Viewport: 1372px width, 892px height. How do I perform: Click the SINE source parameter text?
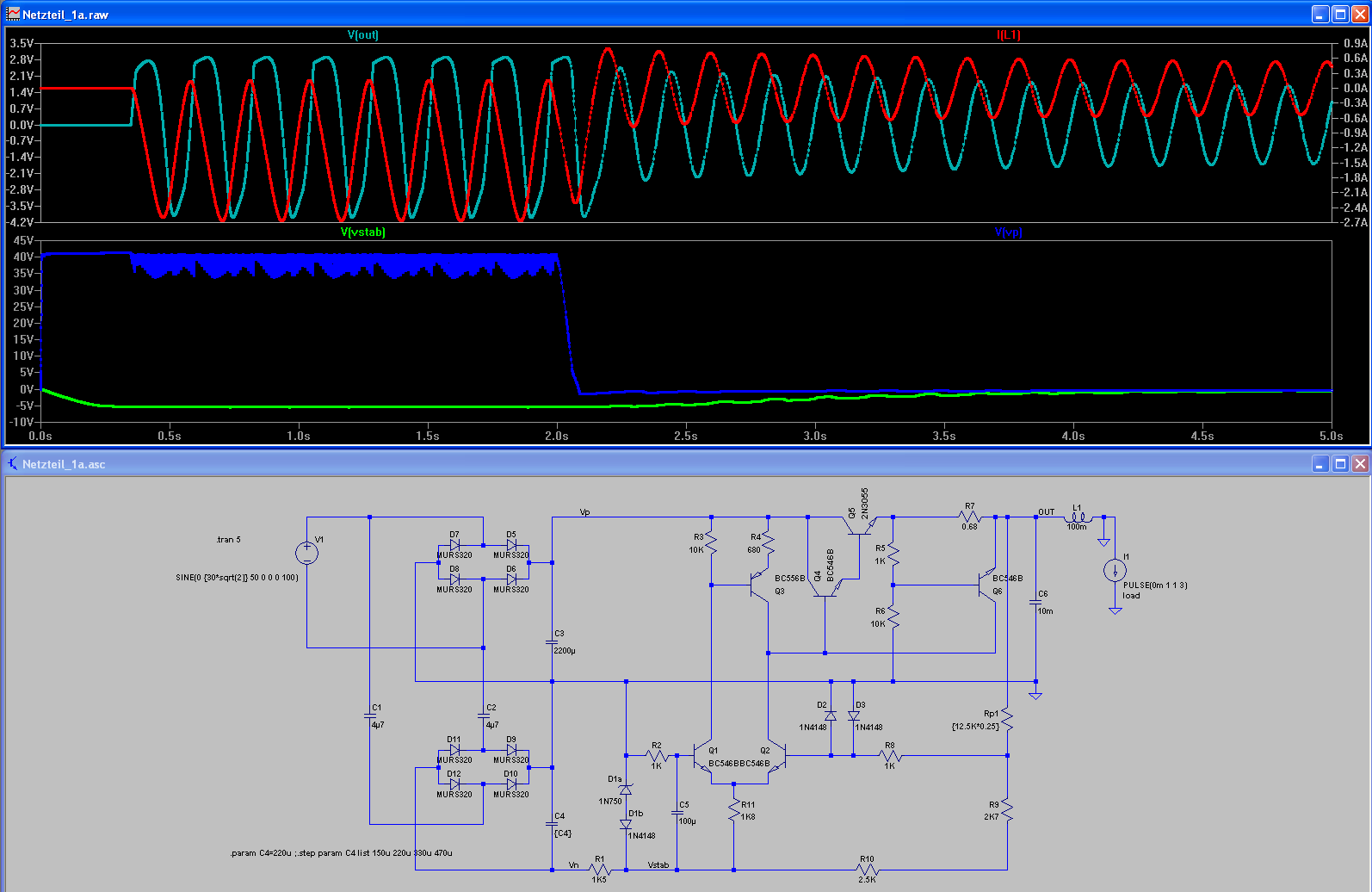coord(237,578)
